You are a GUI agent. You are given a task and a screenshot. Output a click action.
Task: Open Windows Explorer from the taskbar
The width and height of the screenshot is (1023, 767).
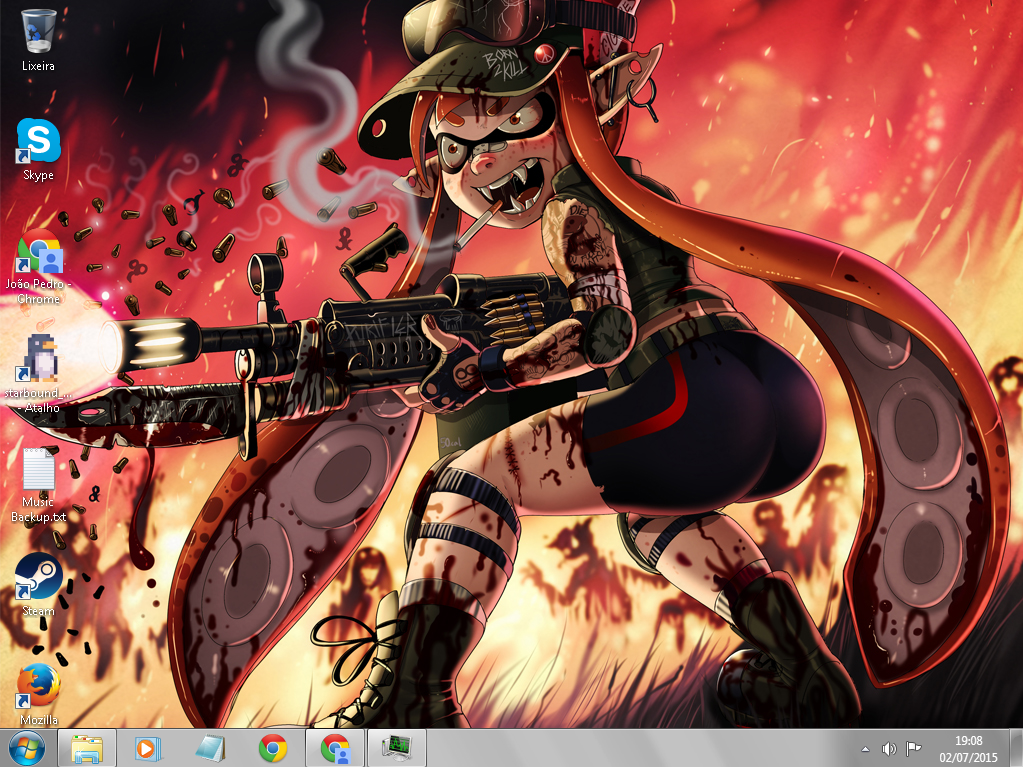coord(87,748)
